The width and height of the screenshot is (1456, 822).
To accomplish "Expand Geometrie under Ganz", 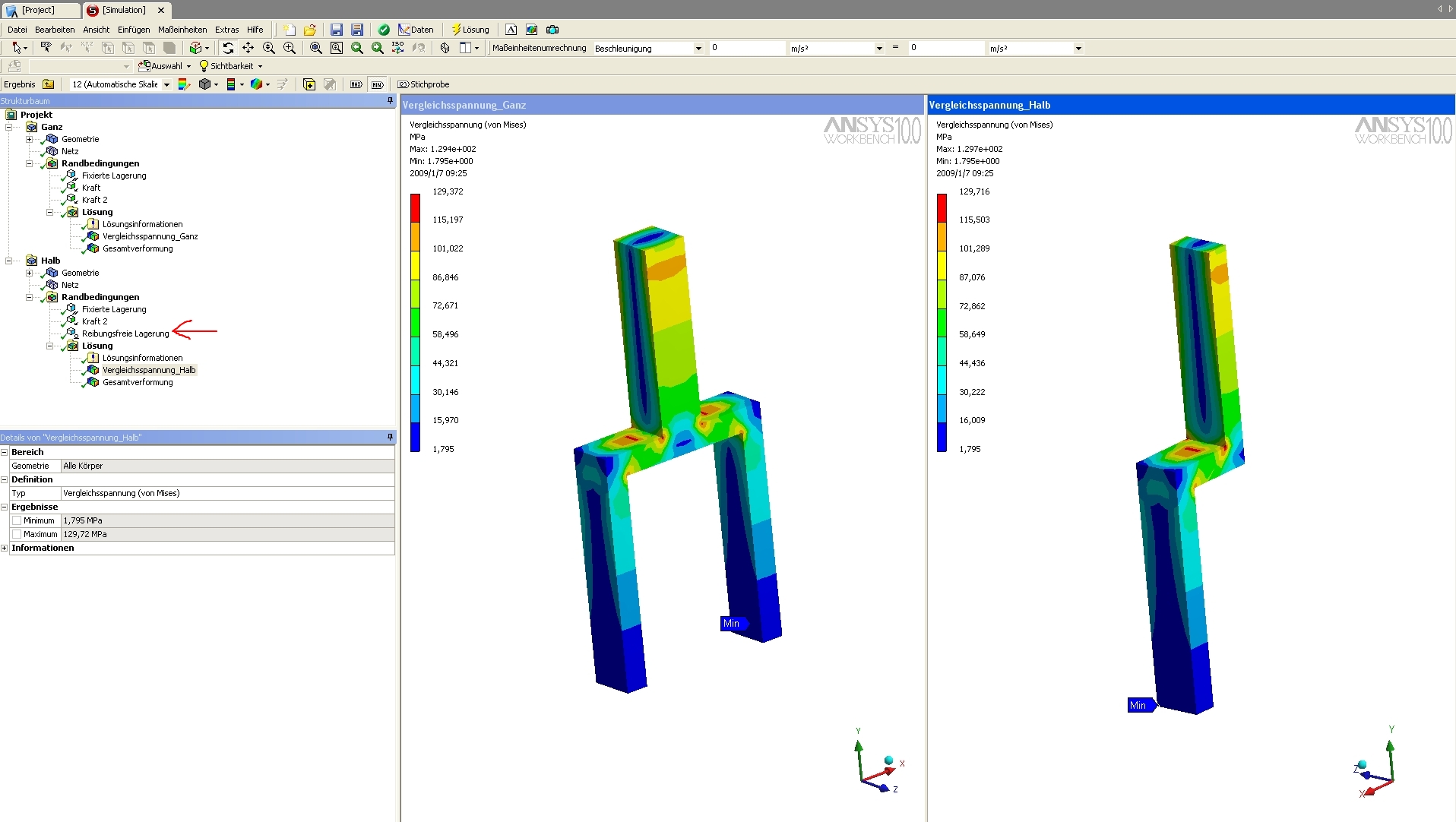I will (29, 139).
